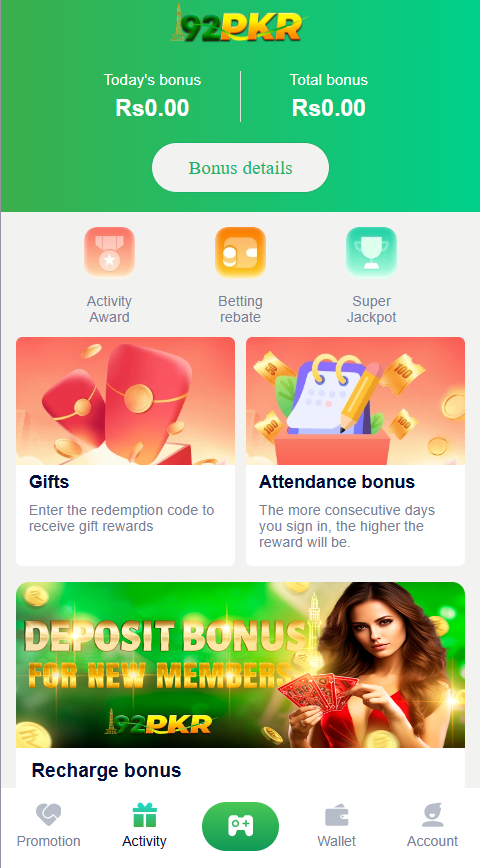The image size is (480, 868).
Task: Click the Bonus details button
Action: click(x=240, y=168)
